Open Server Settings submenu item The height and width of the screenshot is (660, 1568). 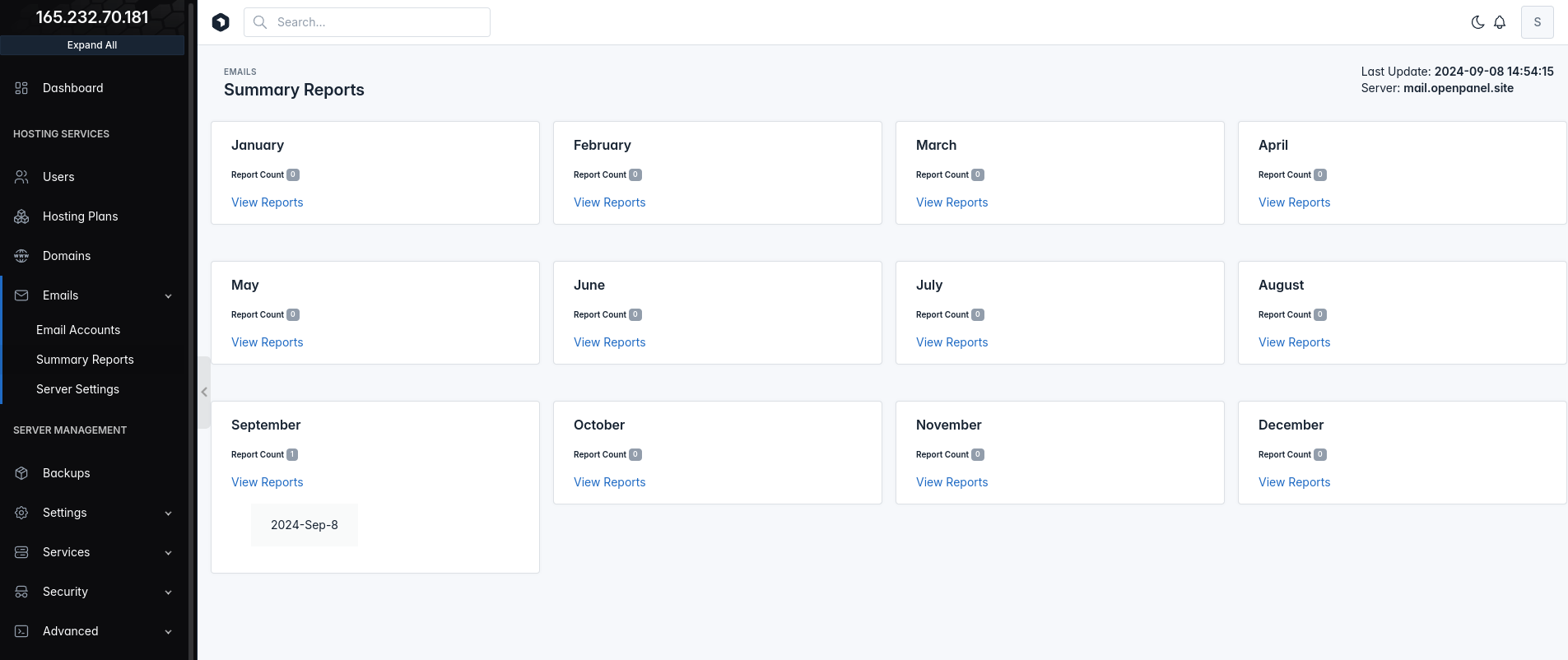click(x=77, y=389)
